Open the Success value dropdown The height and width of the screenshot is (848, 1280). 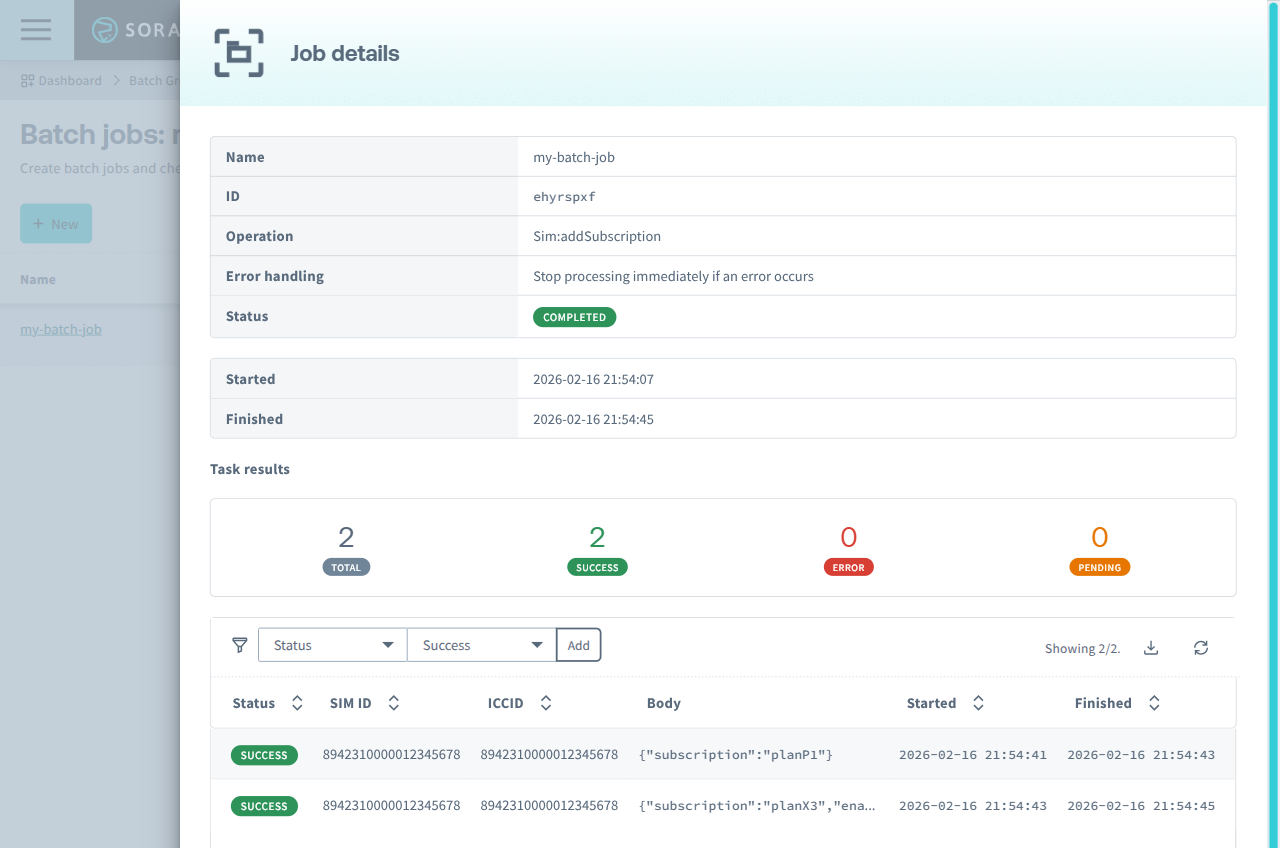point(481,645)
